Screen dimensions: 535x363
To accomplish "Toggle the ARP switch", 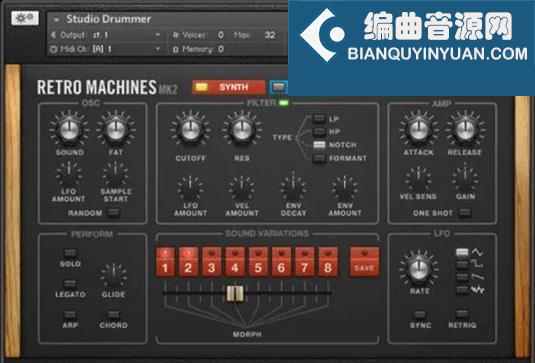I will [x=70, y=314].
